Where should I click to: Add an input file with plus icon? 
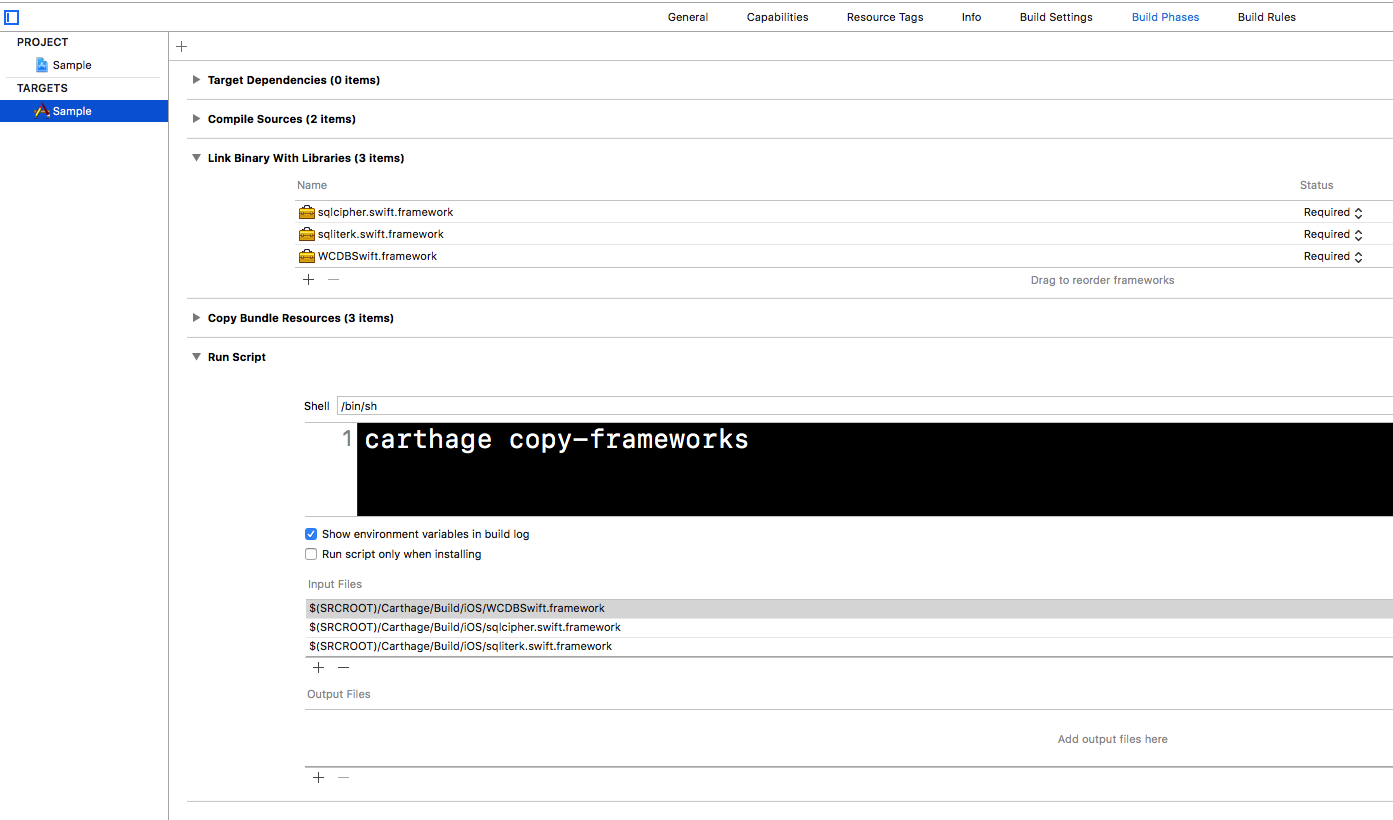click(318, 667)
